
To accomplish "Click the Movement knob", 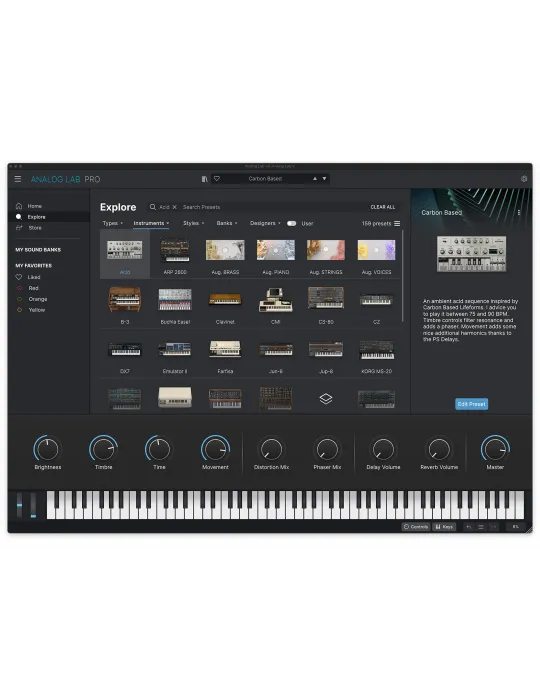I will tap(215, 449).
